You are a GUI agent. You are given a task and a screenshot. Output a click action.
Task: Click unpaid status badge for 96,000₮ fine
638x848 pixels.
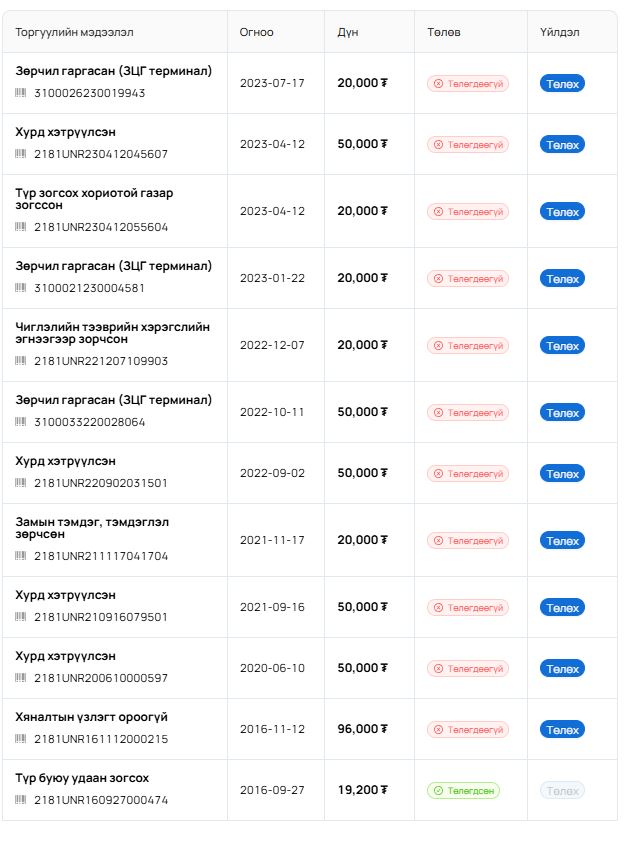[468, 730]
